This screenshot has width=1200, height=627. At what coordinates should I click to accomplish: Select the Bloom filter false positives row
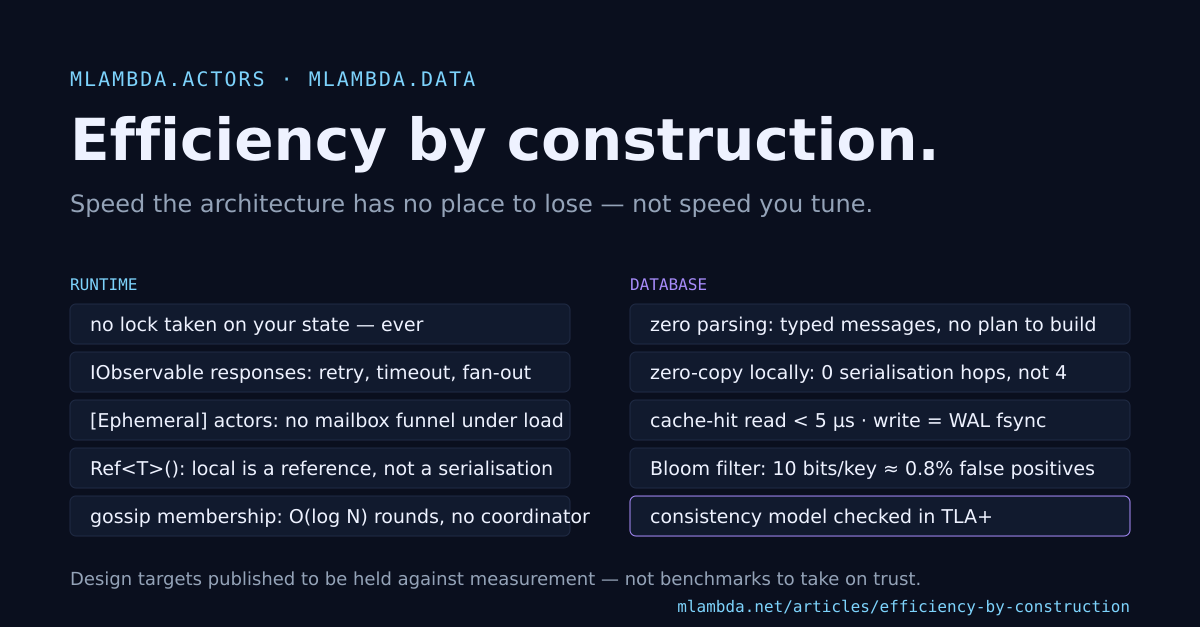point(880,468)
